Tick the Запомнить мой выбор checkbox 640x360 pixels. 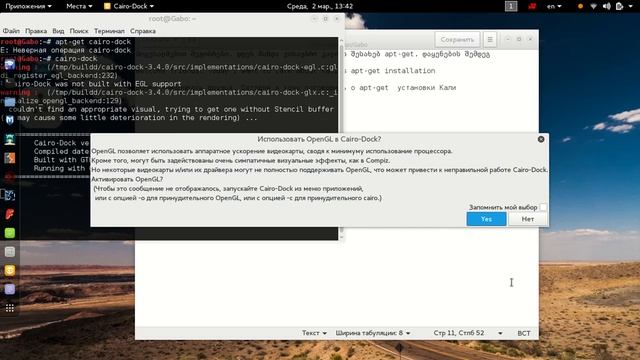point(543,207)
